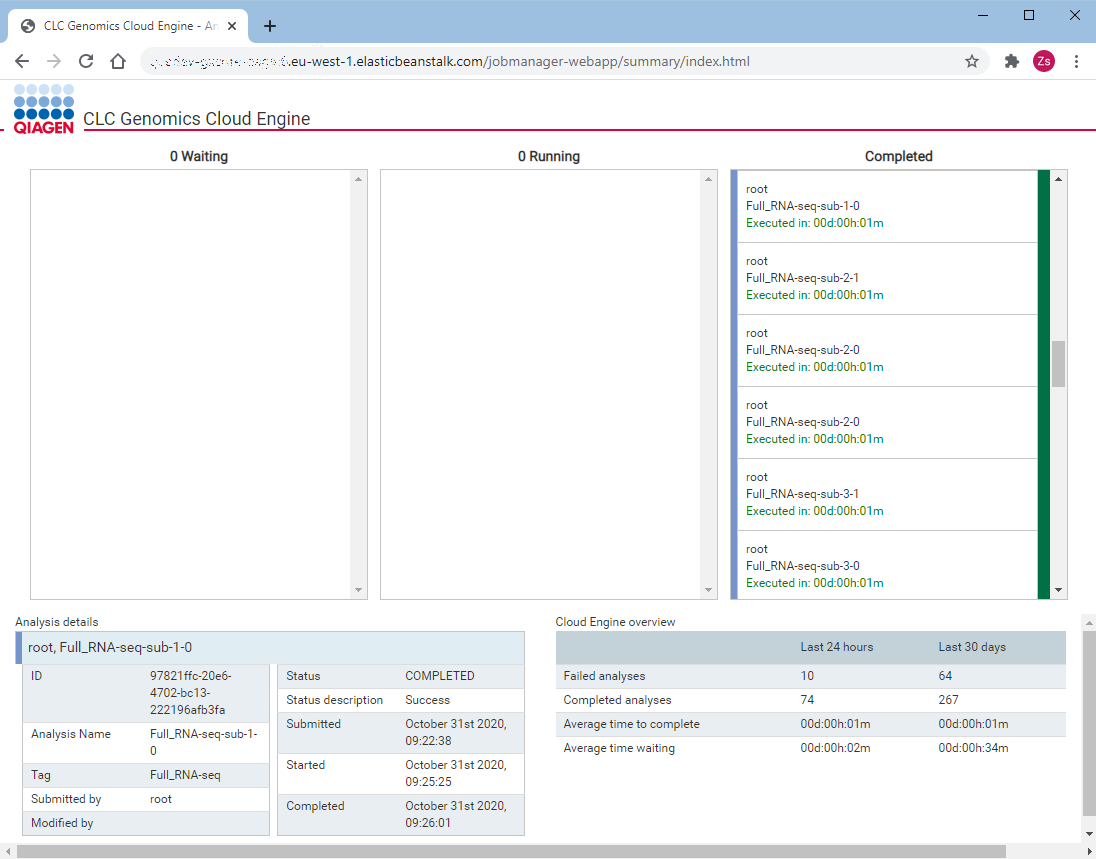Open the browser home page

click(118, 62)
